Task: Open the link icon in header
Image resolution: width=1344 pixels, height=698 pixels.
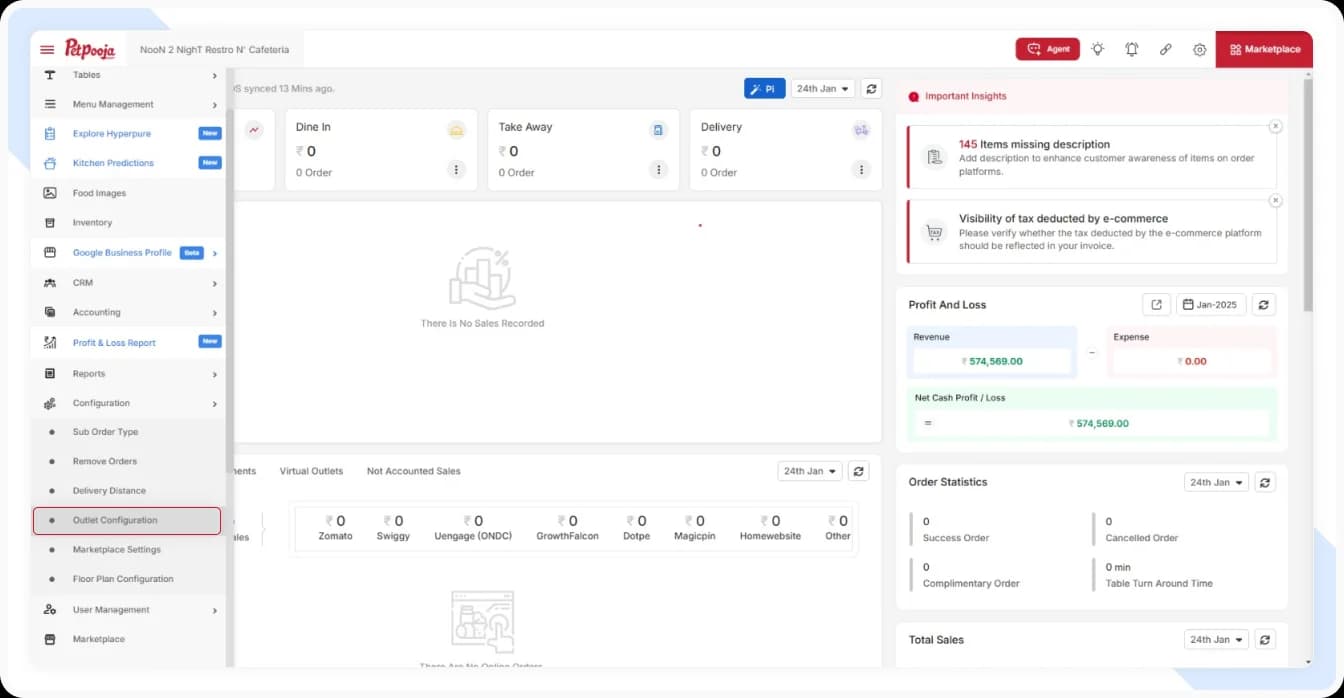Action: [1166, 49]
